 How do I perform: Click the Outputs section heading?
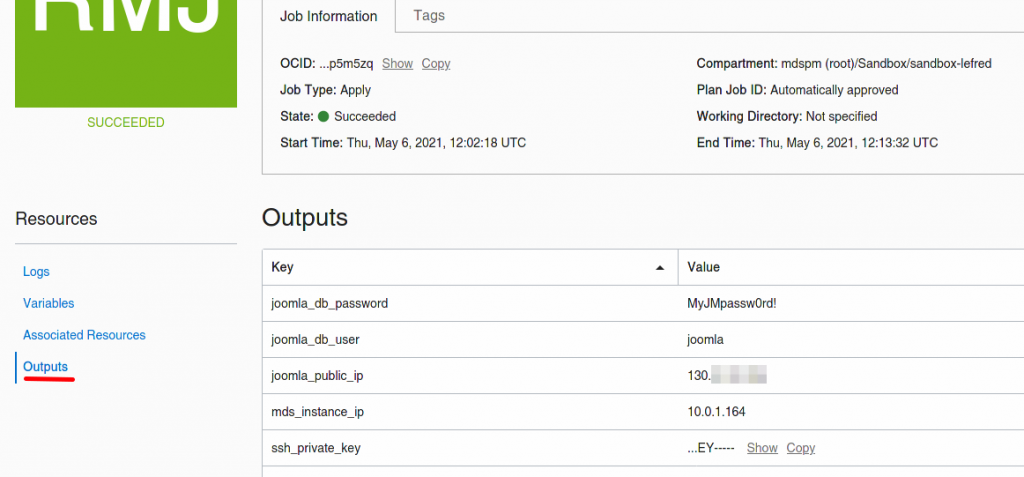point(305,218)
